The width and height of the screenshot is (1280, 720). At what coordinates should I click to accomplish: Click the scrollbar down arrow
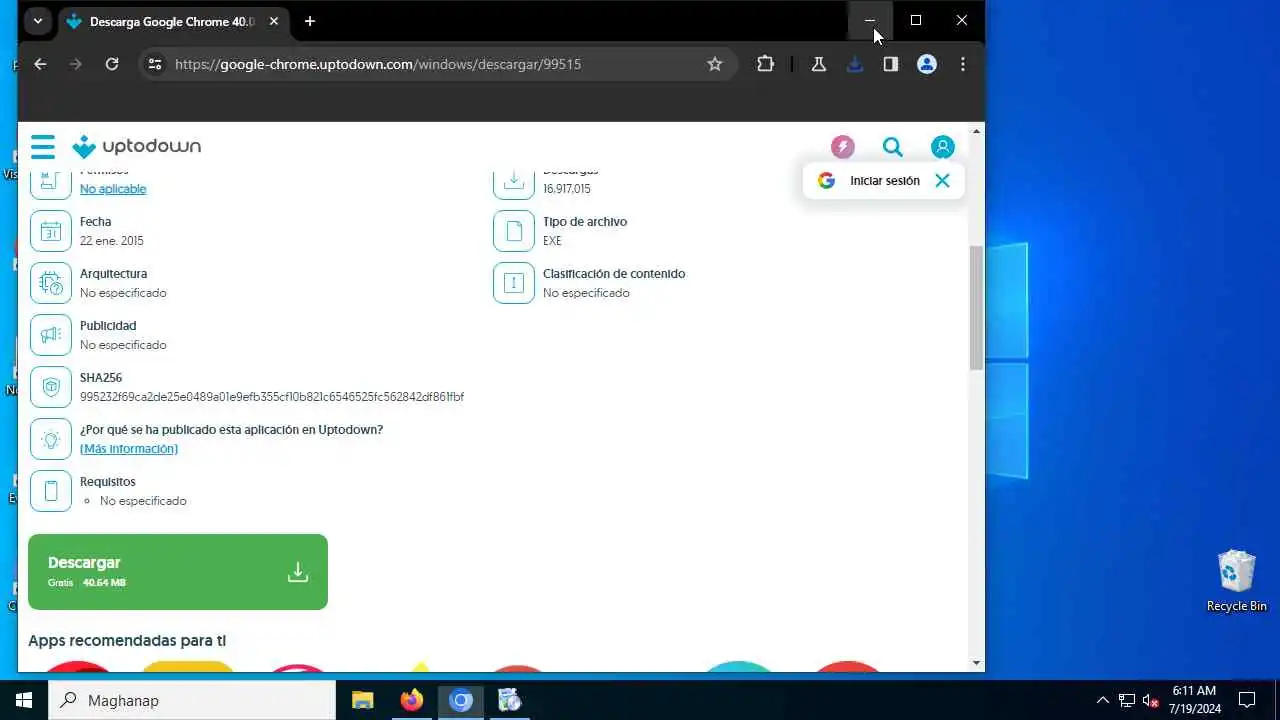(x=977, y=663)
